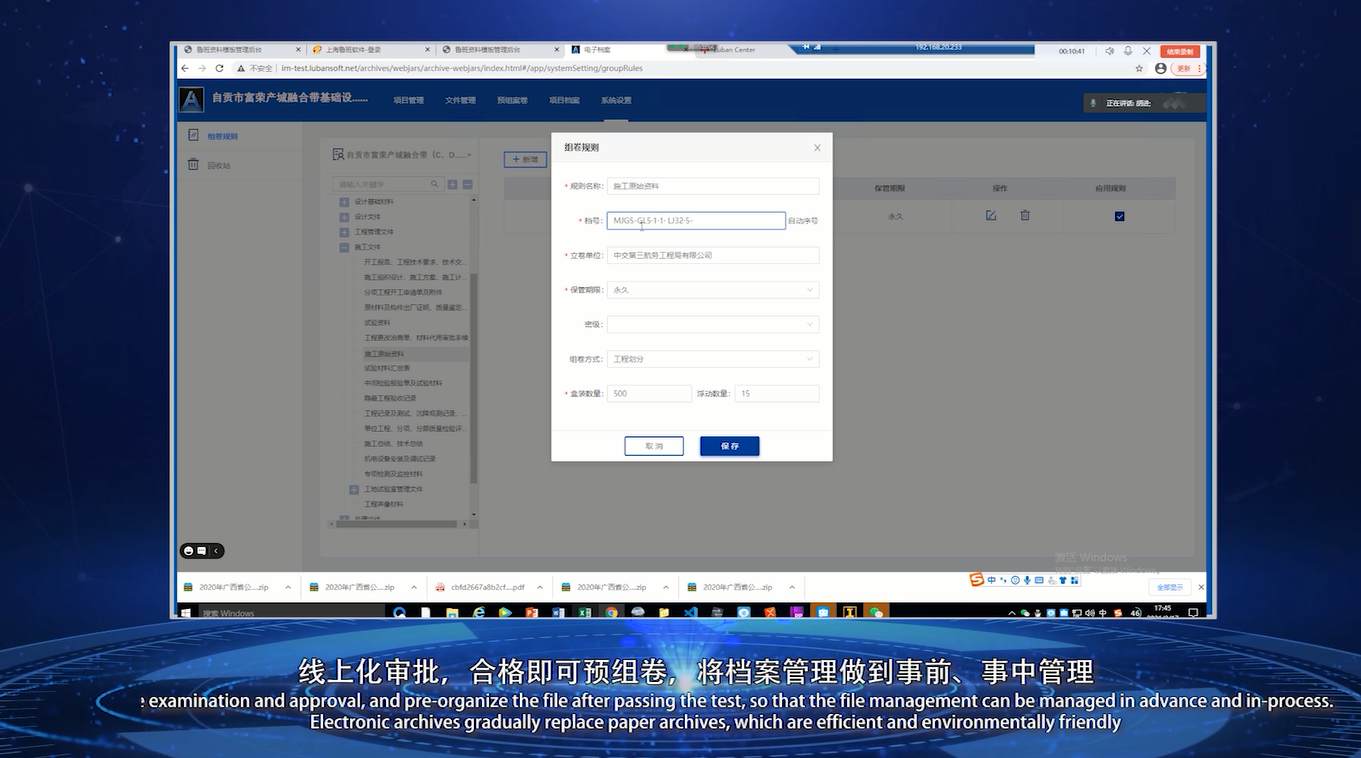Click the browser forward arrow
Viewport: 1361px width, 758px height.
202,68
